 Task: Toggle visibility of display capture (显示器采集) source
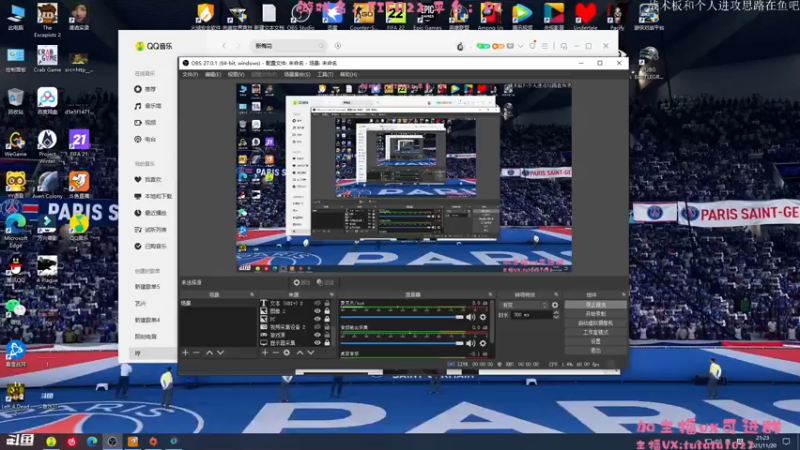tap(317, 343)
